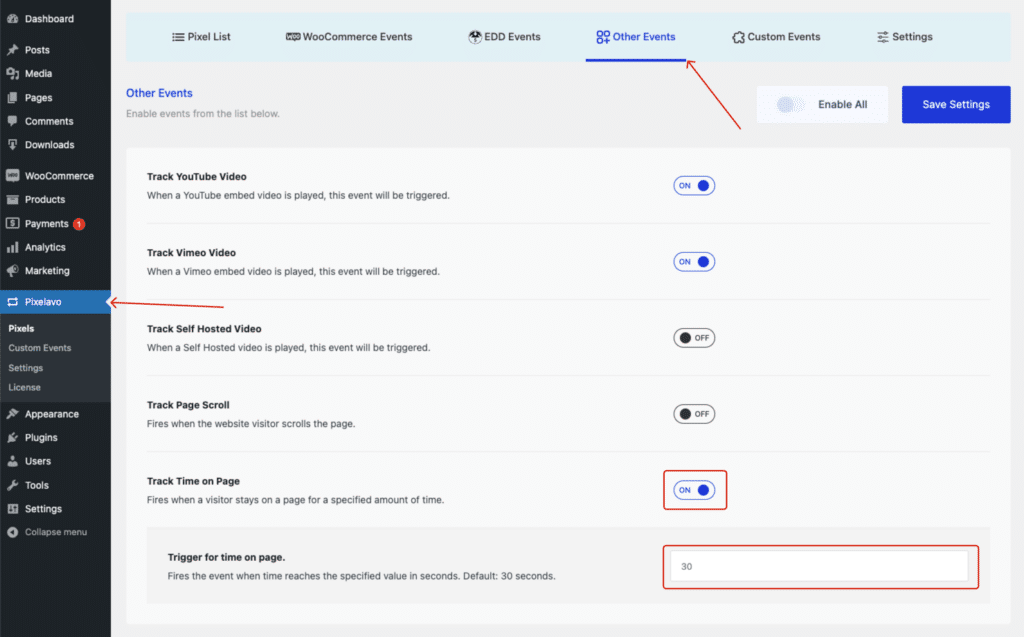Click the WooCommerce sidebar icon

point(12,176)
